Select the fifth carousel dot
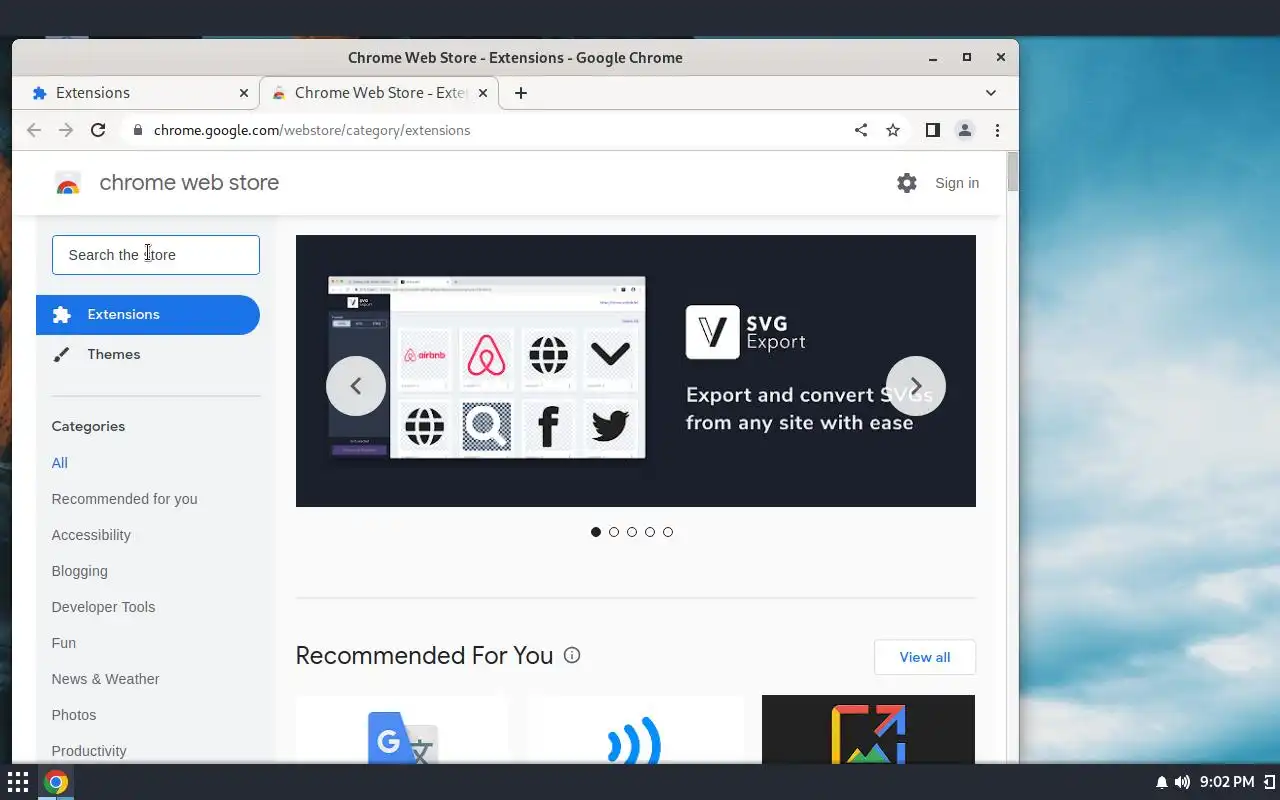Screen dimensions: 1280x800 668,532
